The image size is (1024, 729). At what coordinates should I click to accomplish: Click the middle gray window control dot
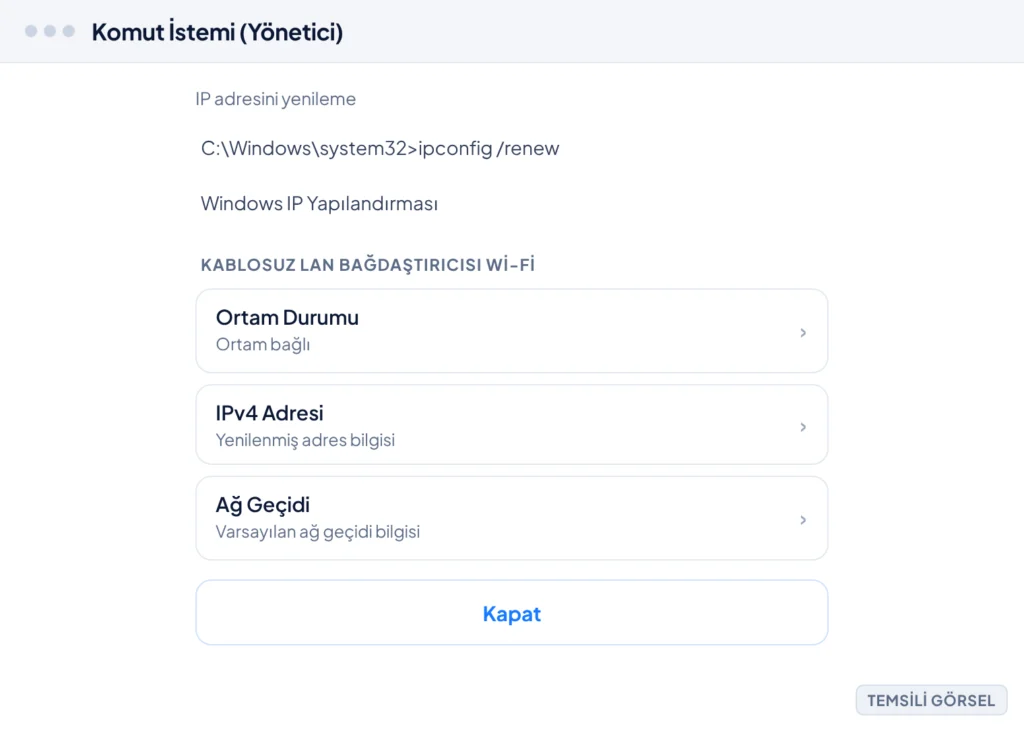(50, 31)
